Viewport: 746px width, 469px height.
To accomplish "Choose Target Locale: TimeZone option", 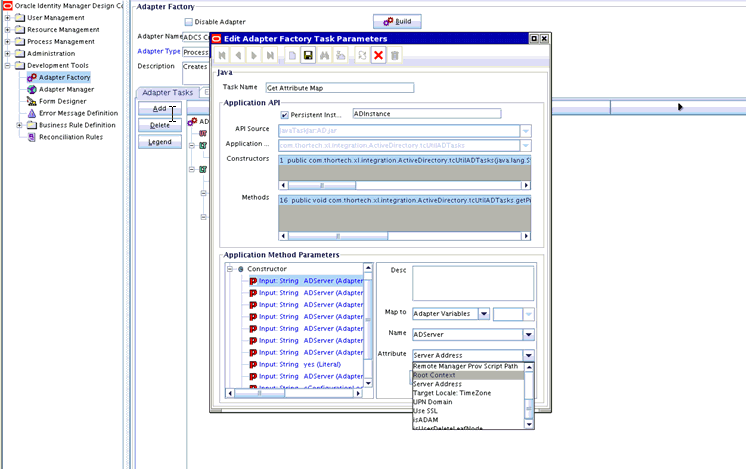I will click(x=468, y=393).
